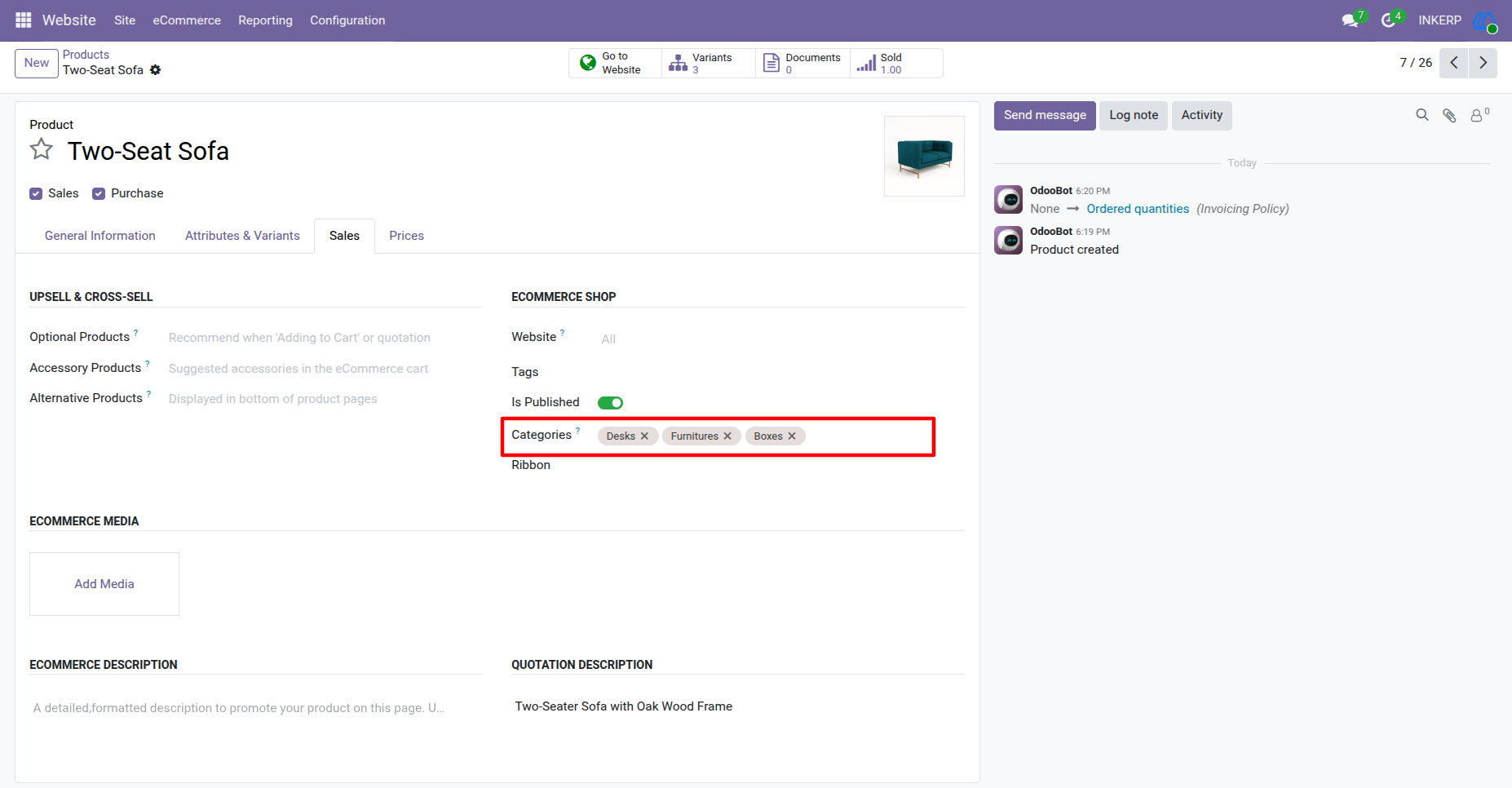This screenshot has width=1512, height=788.
Task: Open the conversations chat icon
Action: point(1351,20)
